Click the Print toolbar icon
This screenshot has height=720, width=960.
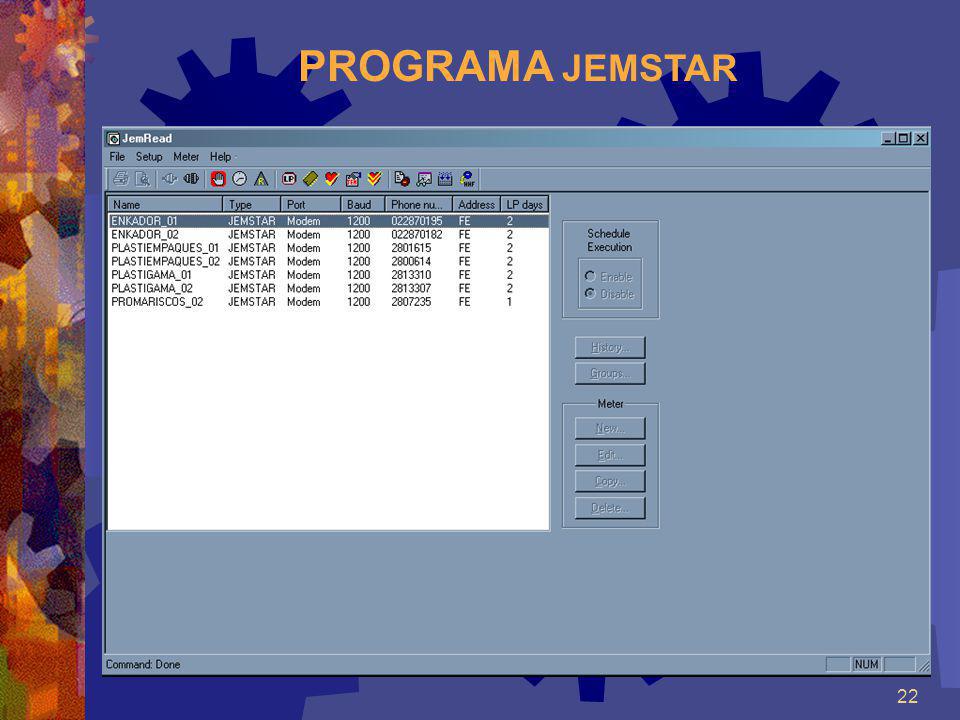[x=121, y=179]
